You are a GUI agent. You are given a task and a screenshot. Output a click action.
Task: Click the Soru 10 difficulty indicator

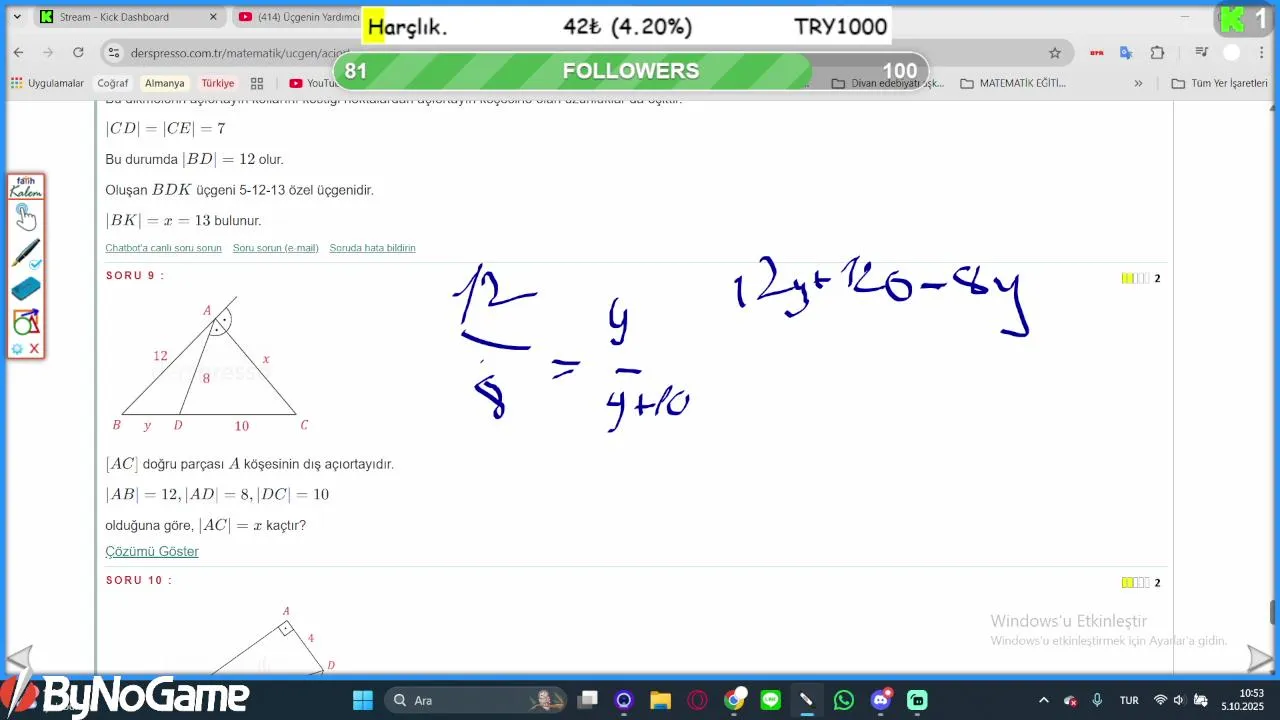click(1135, 583)
